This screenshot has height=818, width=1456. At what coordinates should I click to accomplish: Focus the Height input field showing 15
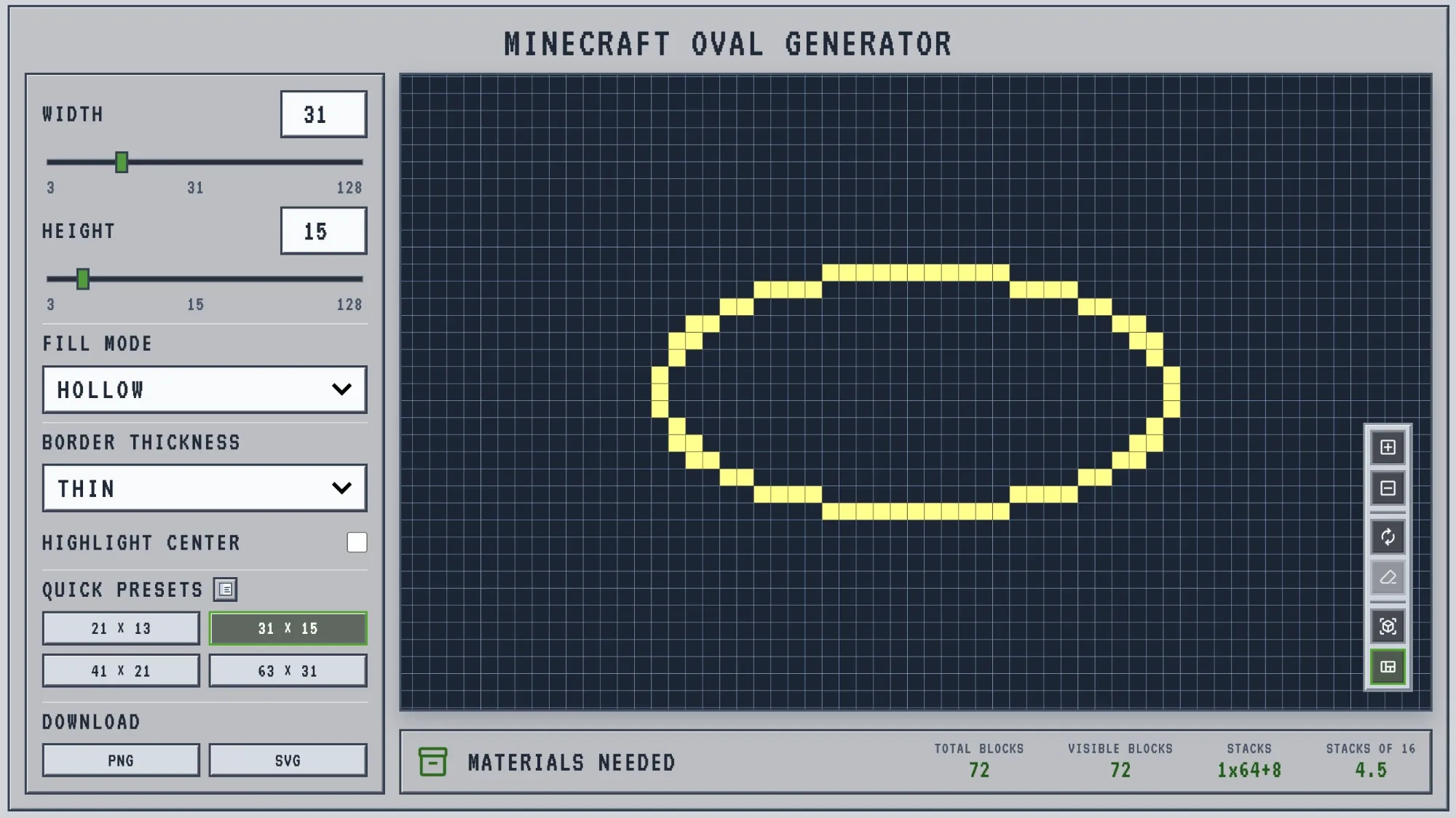click(324, 231)
